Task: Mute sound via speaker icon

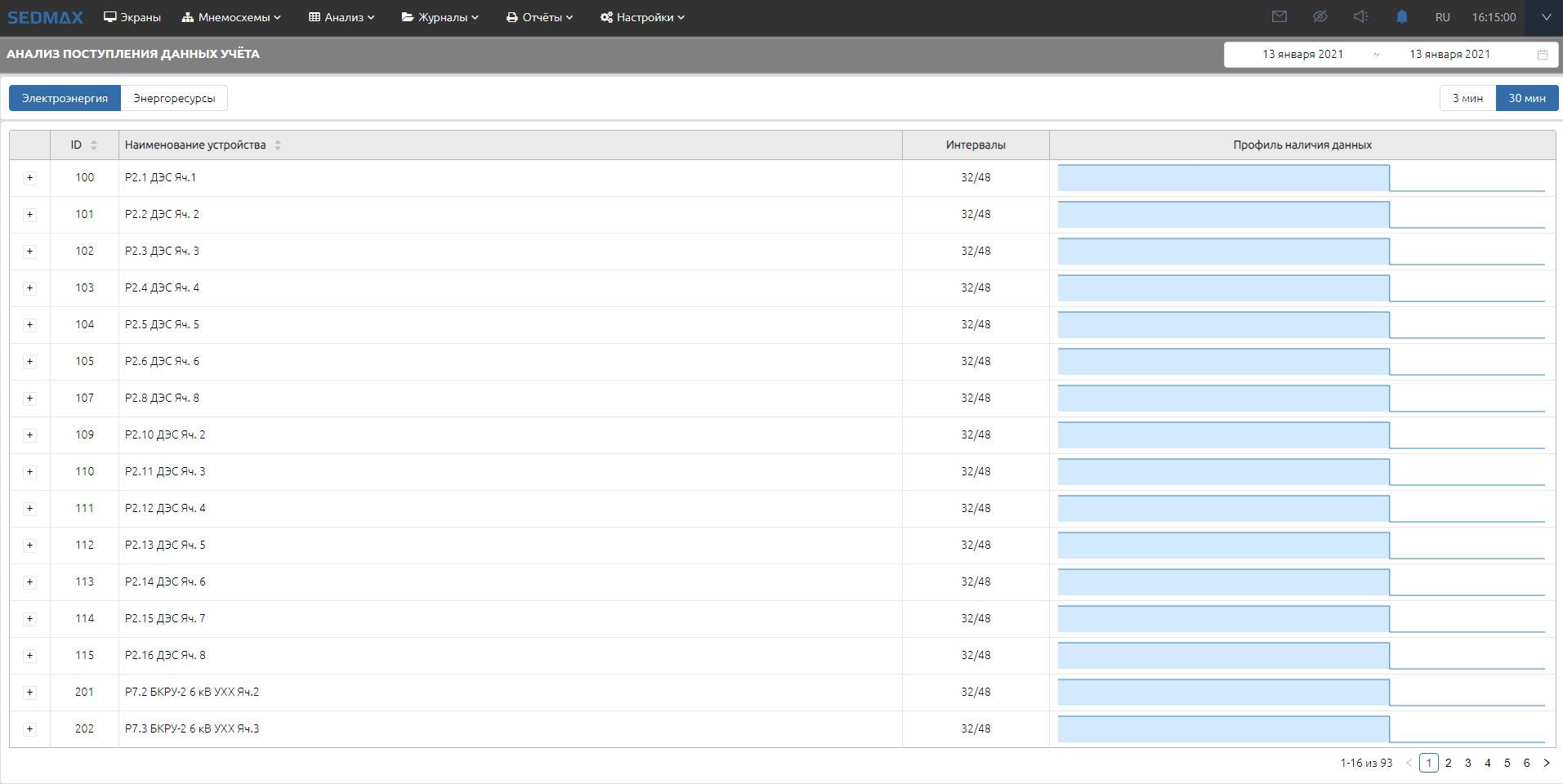Action: click(x=1360, y=17)
